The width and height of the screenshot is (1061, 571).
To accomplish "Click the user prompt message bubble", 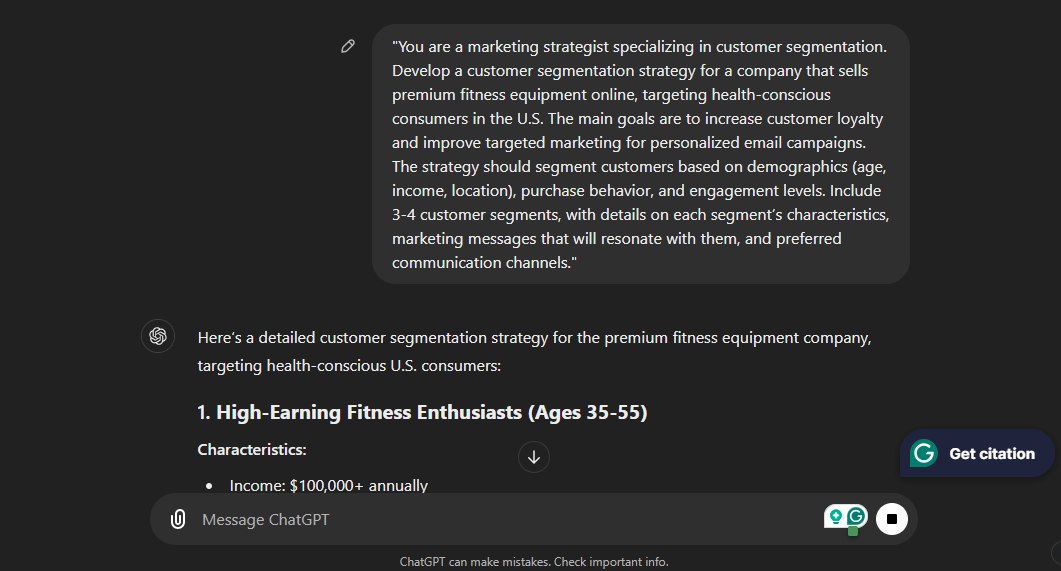I will 641,154.
